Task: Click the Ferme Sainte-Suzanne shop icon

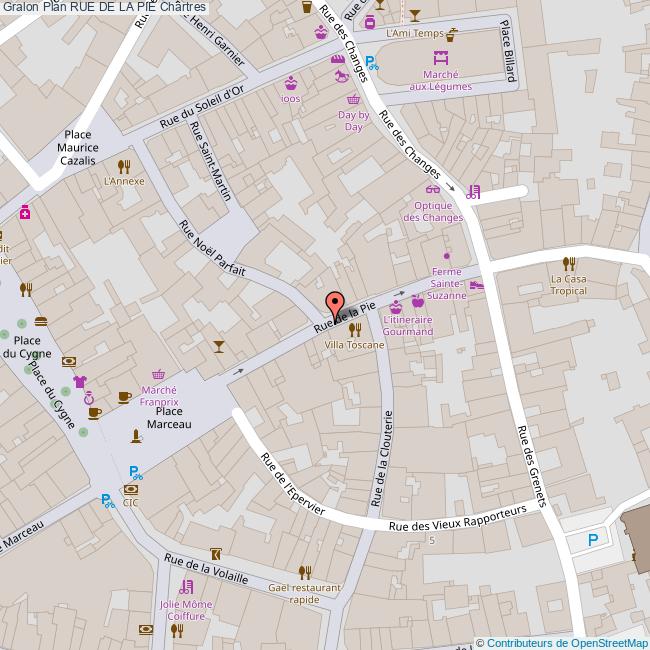Action: click(447, 255)
